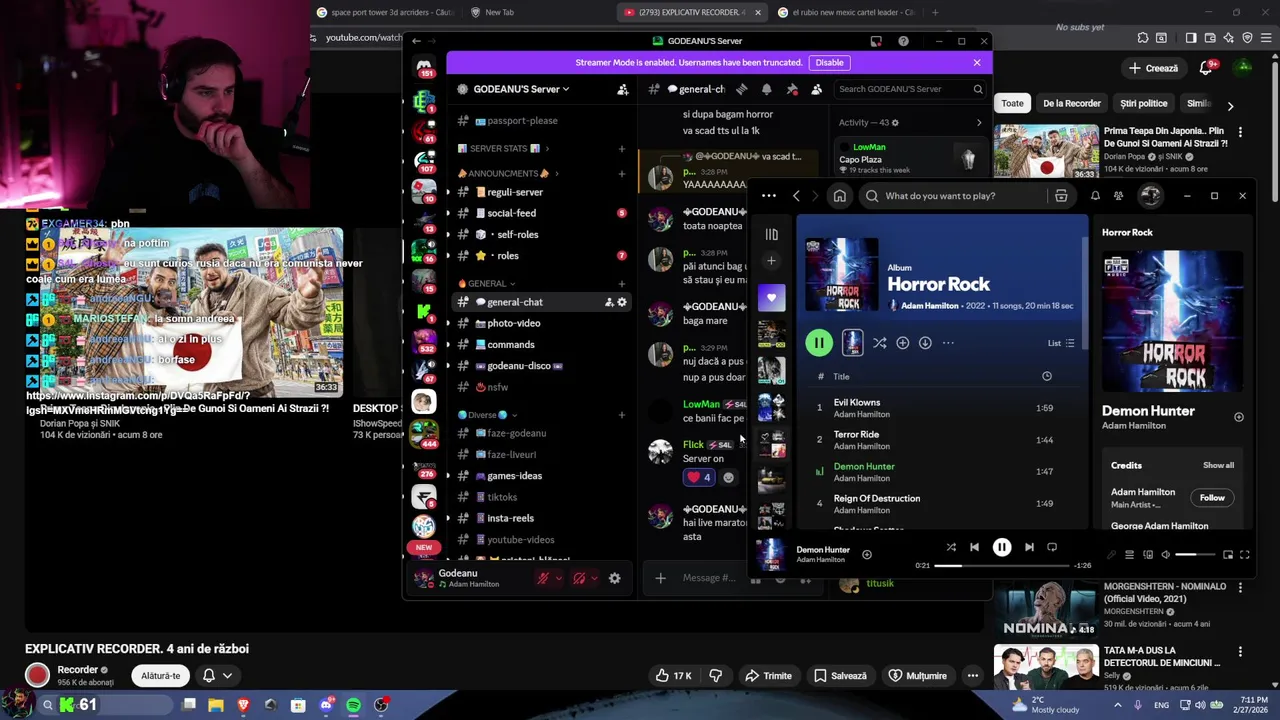Image resolution: width=1280 pixels, height=720 pixels.
Task: Click the Discord invite people icon next to the server name
Action: [623, 89]
